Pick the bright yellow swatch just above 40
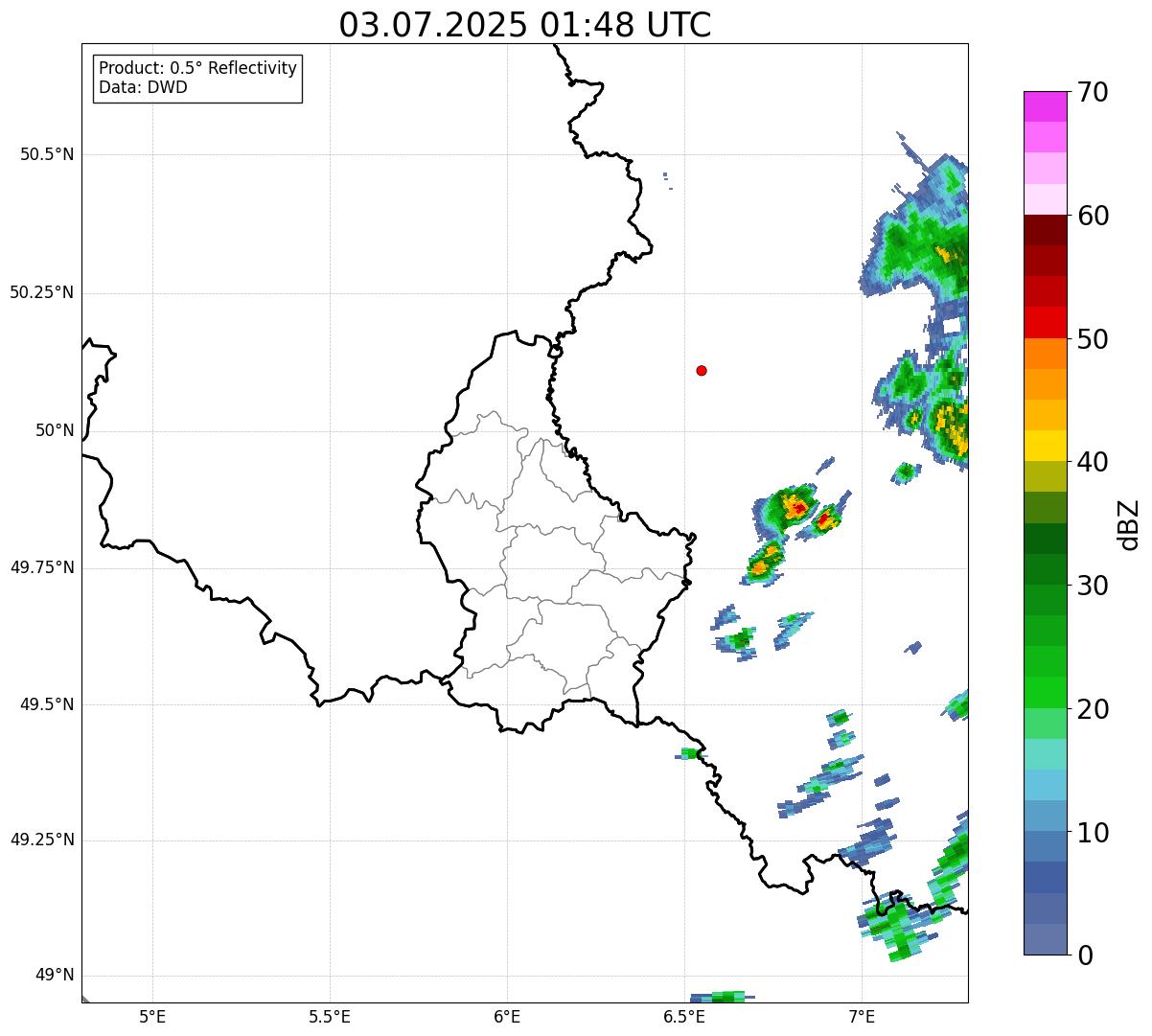The height and width of the screenshot is (1036, 1152). point(1045,446)
